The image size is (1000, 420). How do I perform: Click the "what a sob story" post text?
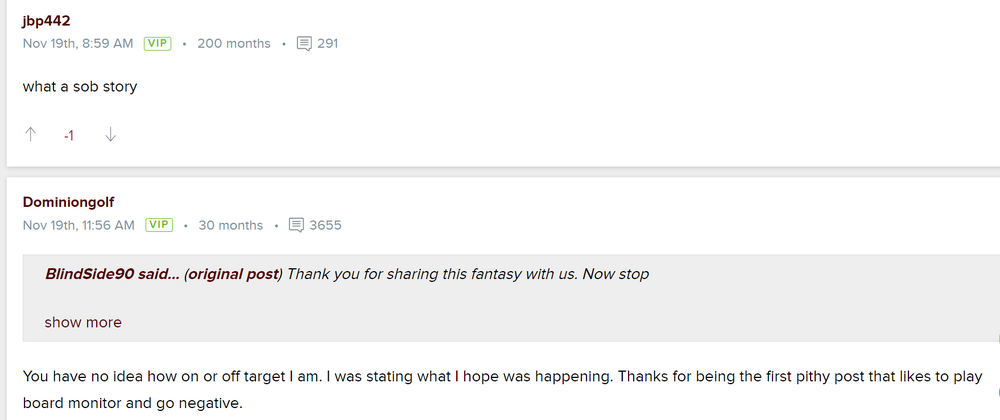pyautogui.click(x=80, y=86)
